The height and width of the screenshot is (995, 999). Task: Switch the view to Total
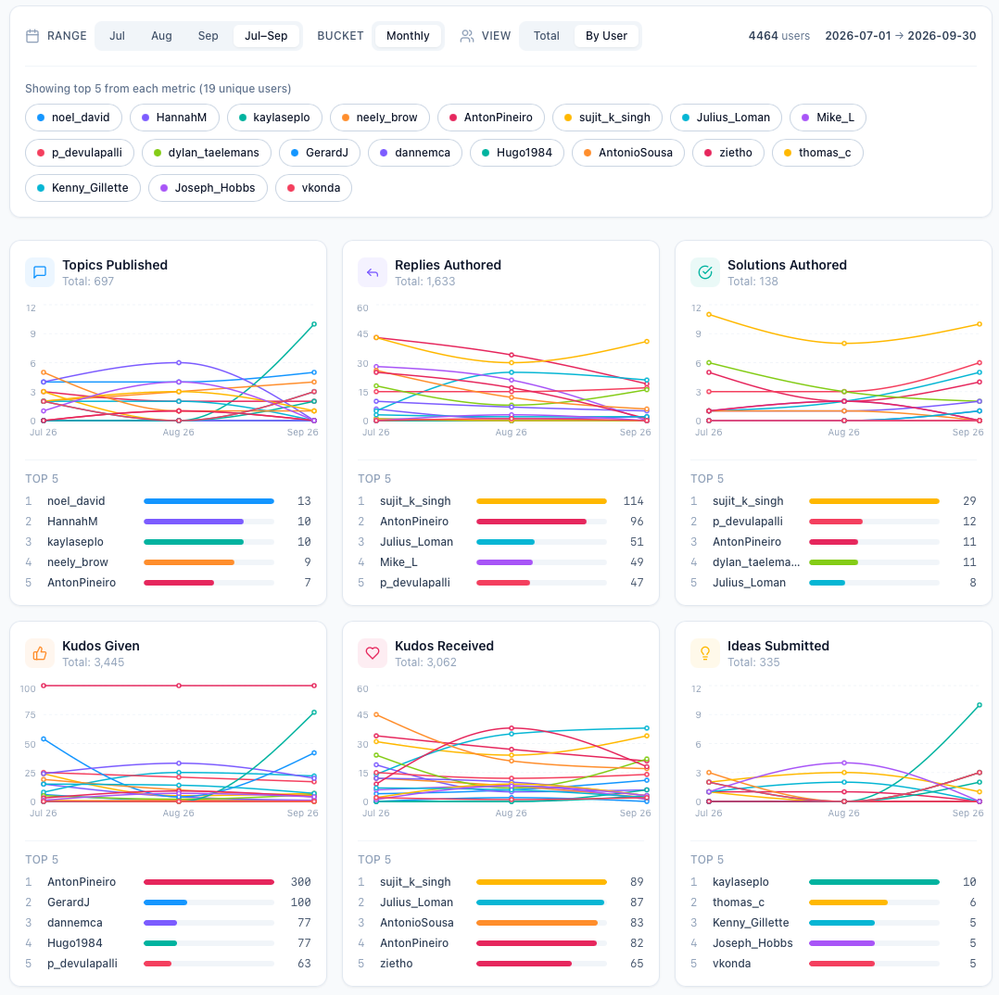[x=547, y=36]
